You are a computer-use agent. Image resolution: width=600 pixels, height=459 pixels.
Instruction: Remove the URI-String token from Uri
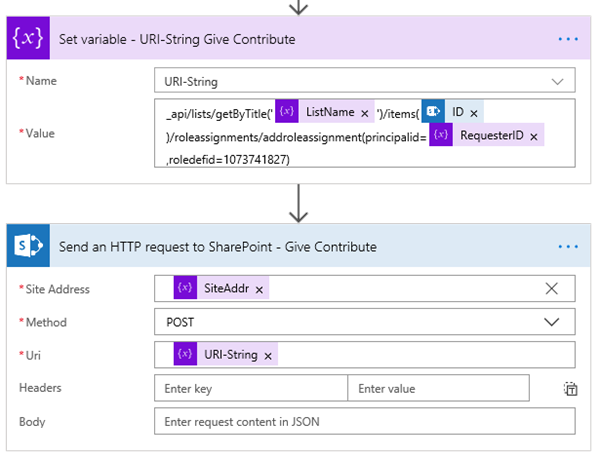tap(268, 356)
